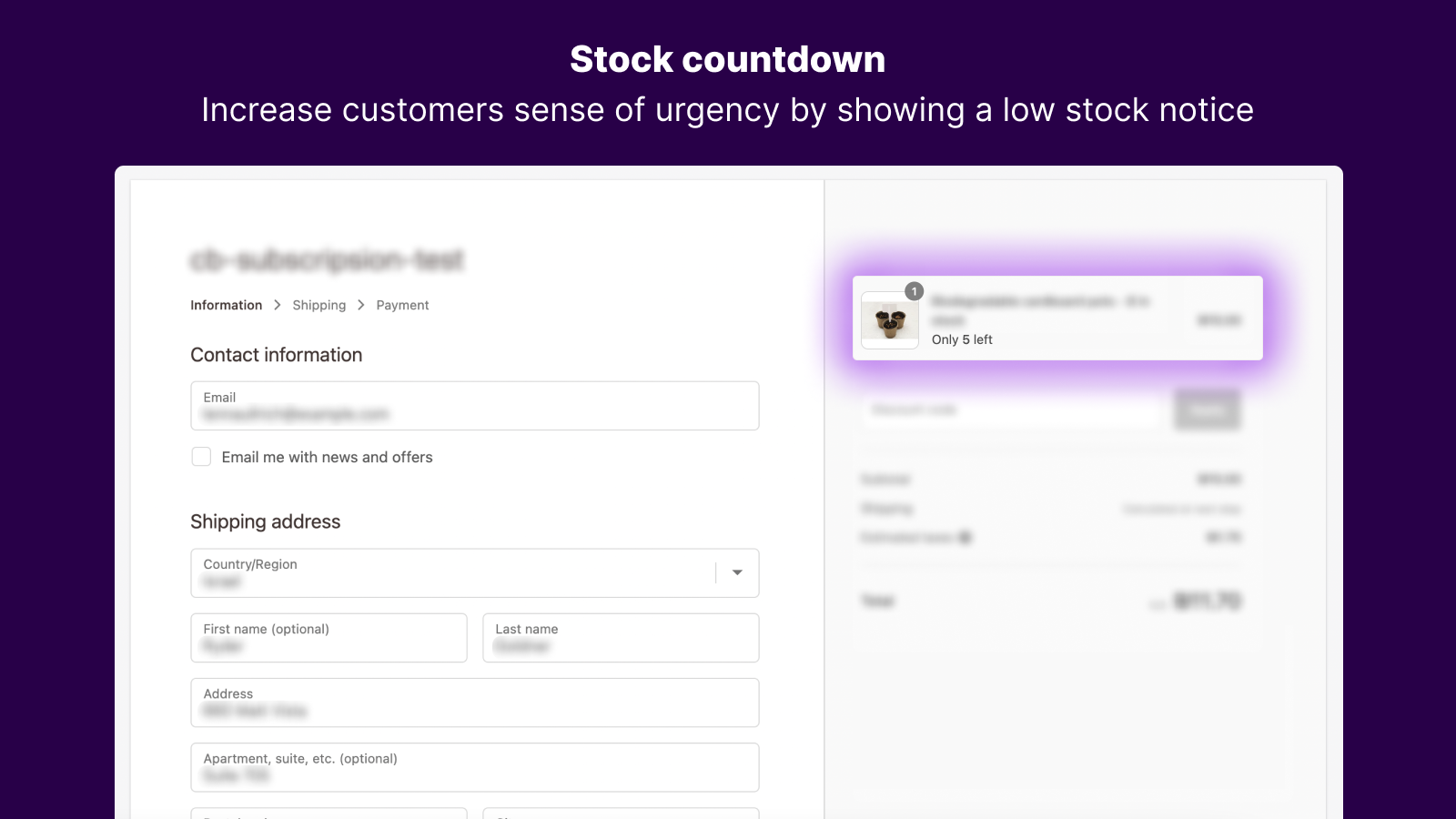Click the quantity badge on the product thumbnail
Viewport: 1456px width, 819px height.
914,291
